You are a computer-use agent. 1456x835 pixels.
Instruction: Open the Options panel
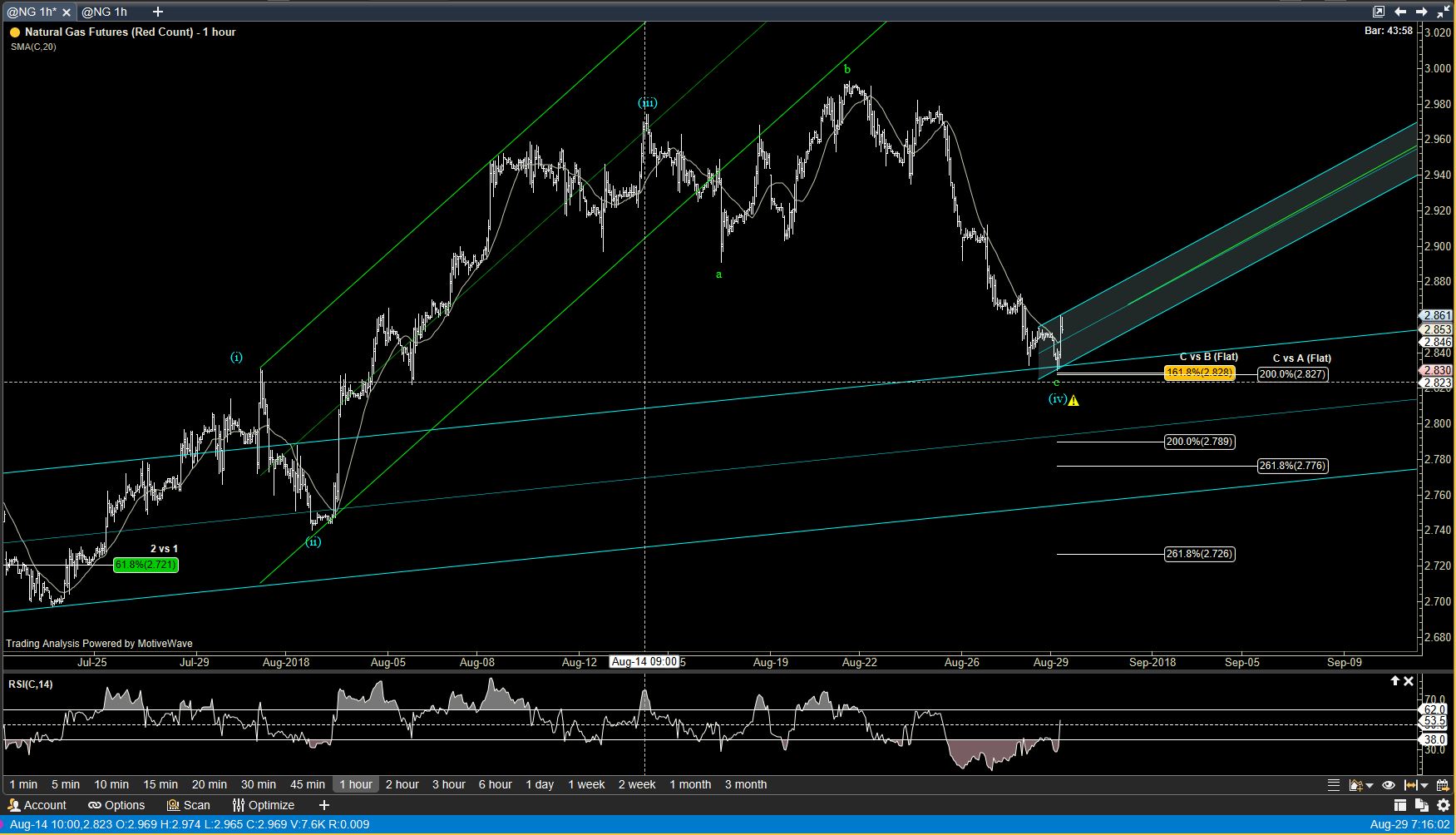pyautogui.click(x=116, y=805)
